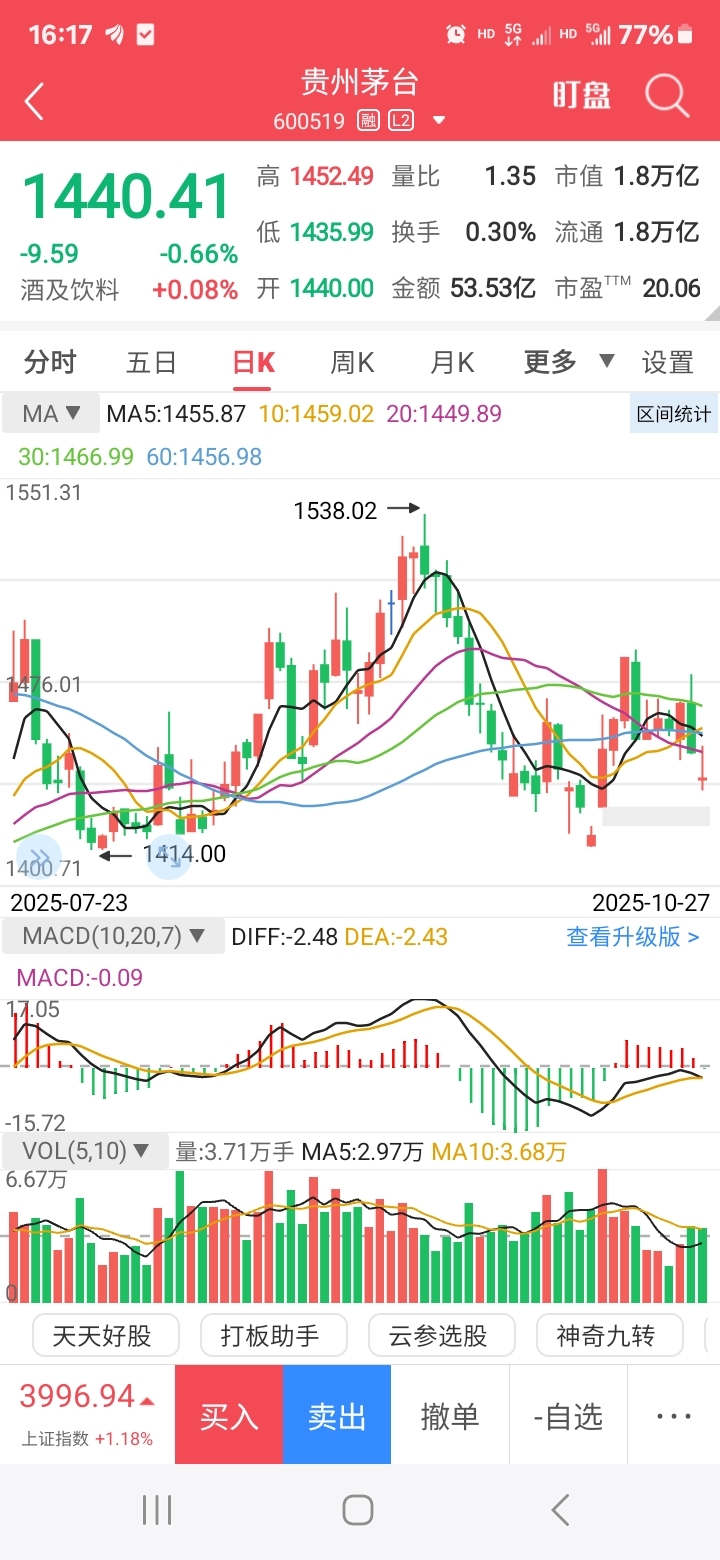Tap the Android recent apps icon
Image resolution: width=720 pixels, height=1560 pixels.
(x=157, y=1510)
